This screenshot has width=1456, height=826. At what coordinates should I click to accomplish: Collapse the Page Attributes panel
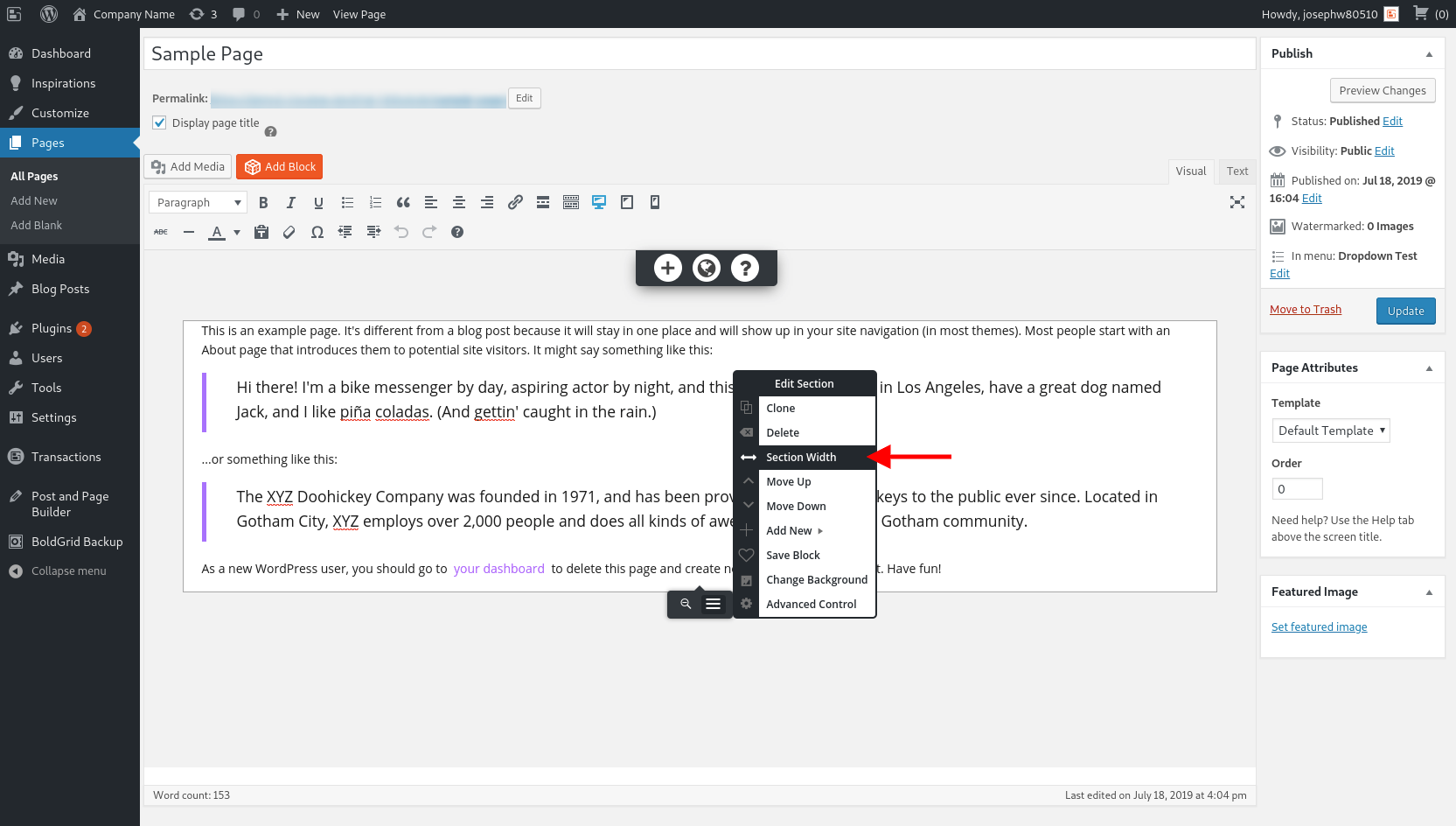click(1429, 367)
